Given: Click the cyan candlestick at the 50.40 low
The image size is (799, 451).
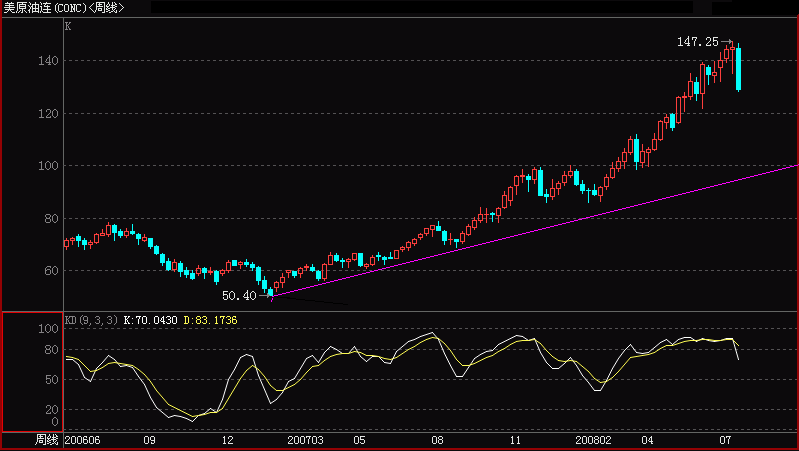Looking at the screenshot, I should pos(271,293).
